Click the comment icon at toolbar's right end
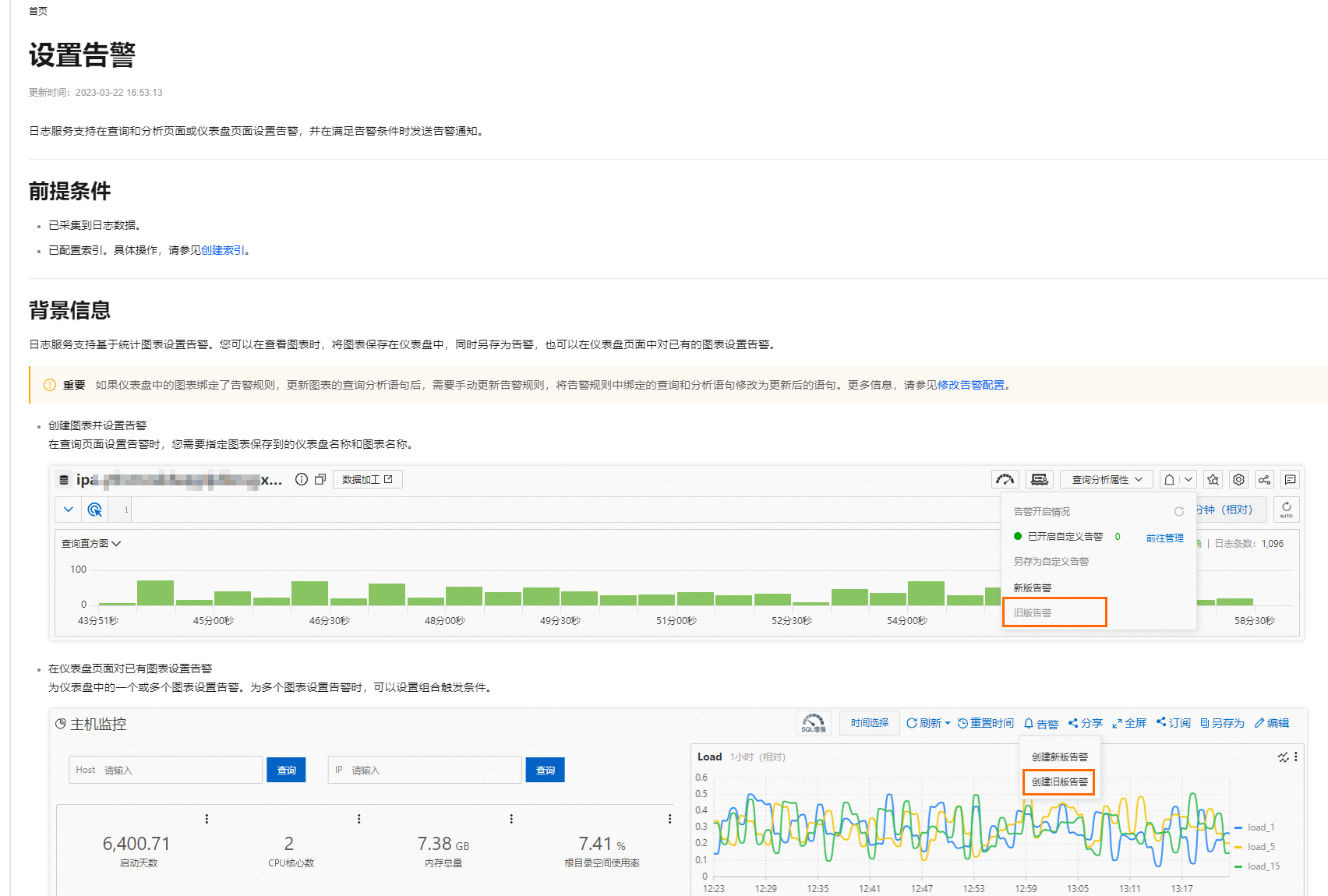This screenshot has height=896, width=1328. tap(1291, 480)
